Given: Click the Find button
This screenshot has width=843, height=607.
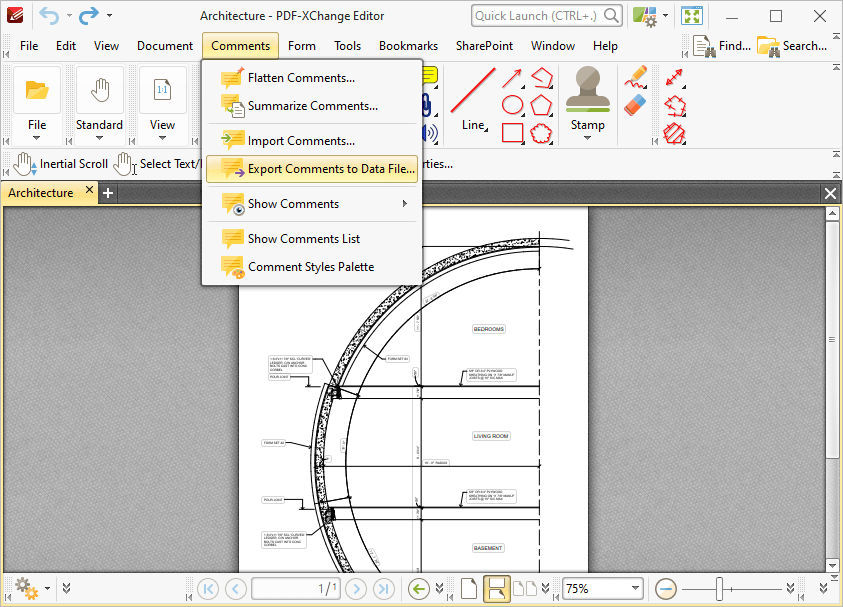Looking at the screenshot, I should (722, 46).
